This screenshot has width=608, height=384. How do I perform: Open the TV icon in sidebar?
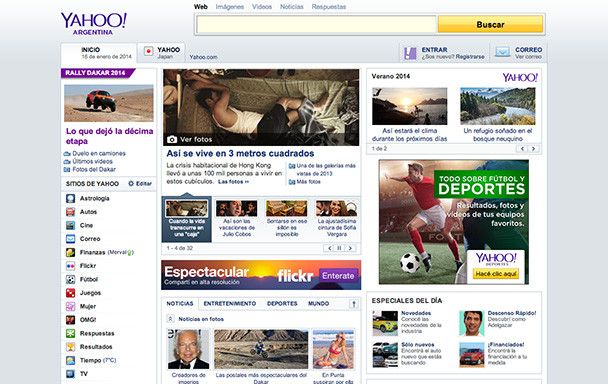(70, 374)
